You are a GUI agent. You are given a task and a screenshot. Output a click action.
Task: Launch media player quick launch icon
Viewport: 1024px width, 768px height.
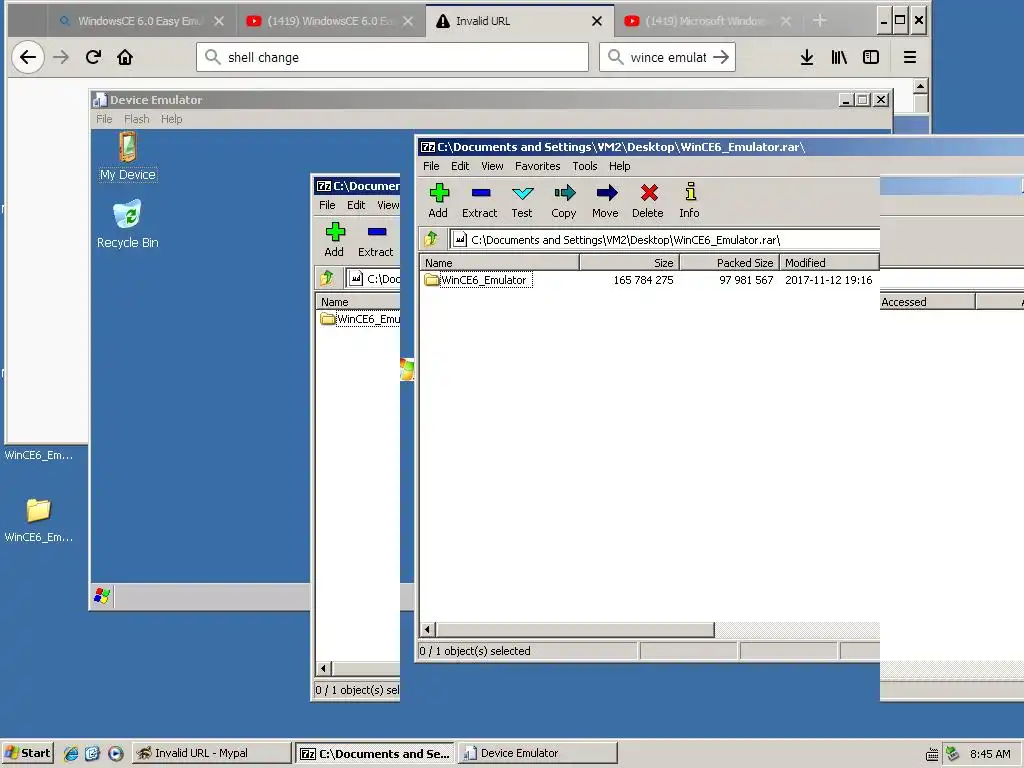[x=116, y=754]
